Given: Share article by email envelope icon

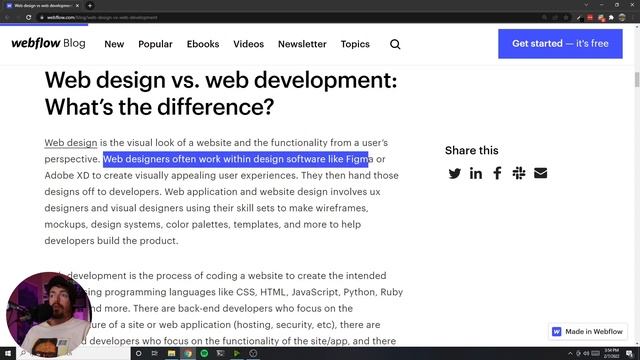Looking at the screenshot, I should click(x=540, y=173).
